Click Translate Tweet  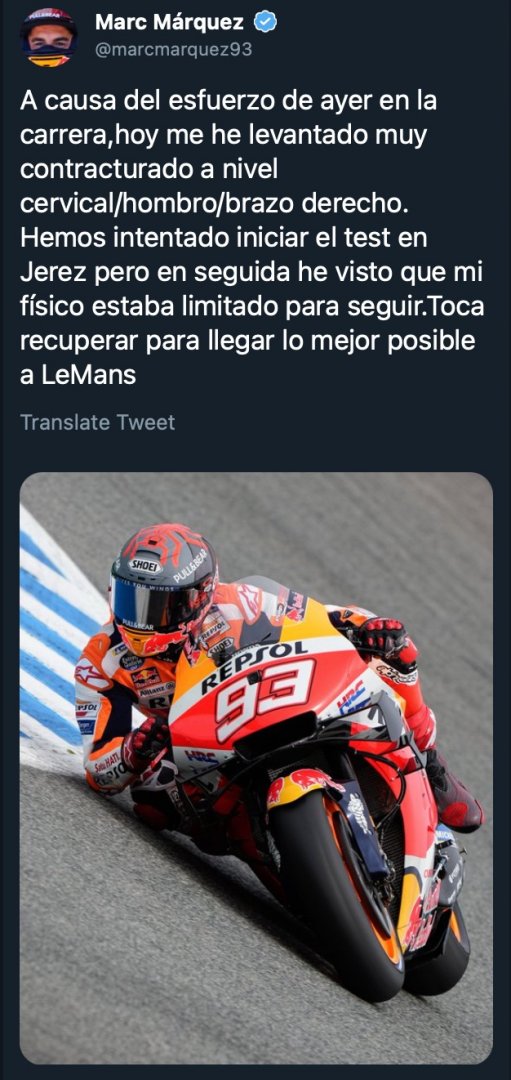tap(98, 422)
